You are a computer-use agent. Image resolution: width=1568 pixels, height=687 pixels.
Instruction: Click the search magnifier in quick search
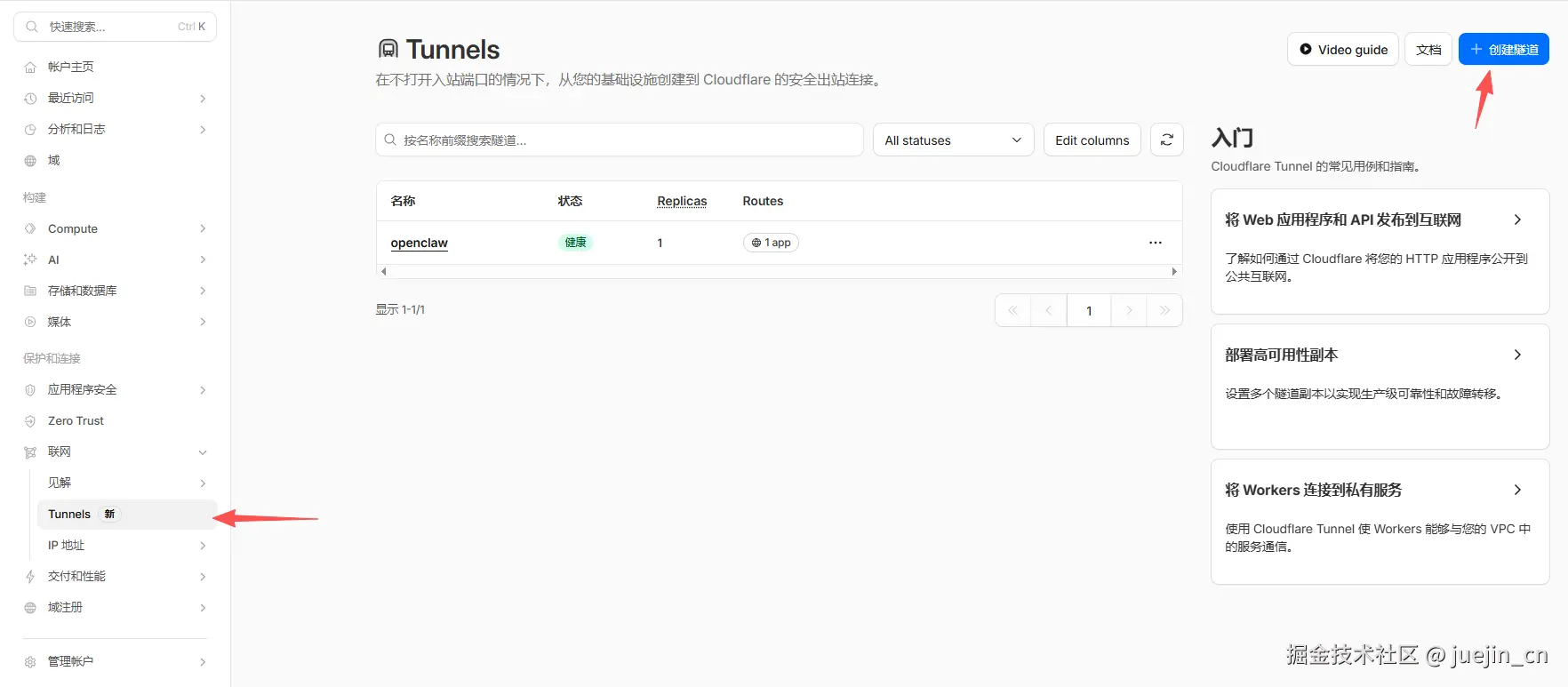click(32, 27)
